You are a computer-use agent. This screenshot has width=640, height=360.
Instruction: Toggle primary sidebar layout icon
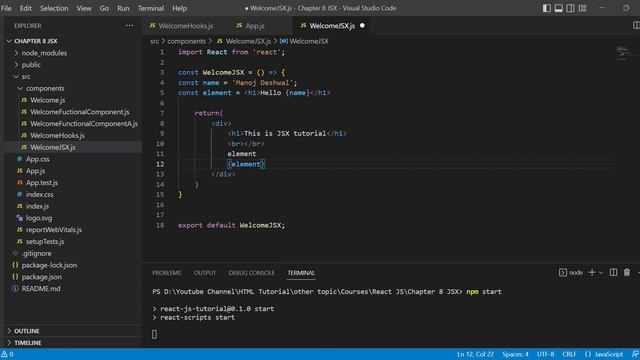[x=547, y=8]
